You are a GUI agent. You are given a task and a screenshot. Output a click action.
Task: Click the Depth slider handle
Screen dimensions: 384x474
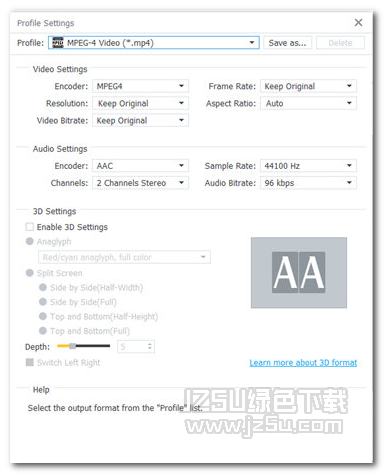point(72,346)
